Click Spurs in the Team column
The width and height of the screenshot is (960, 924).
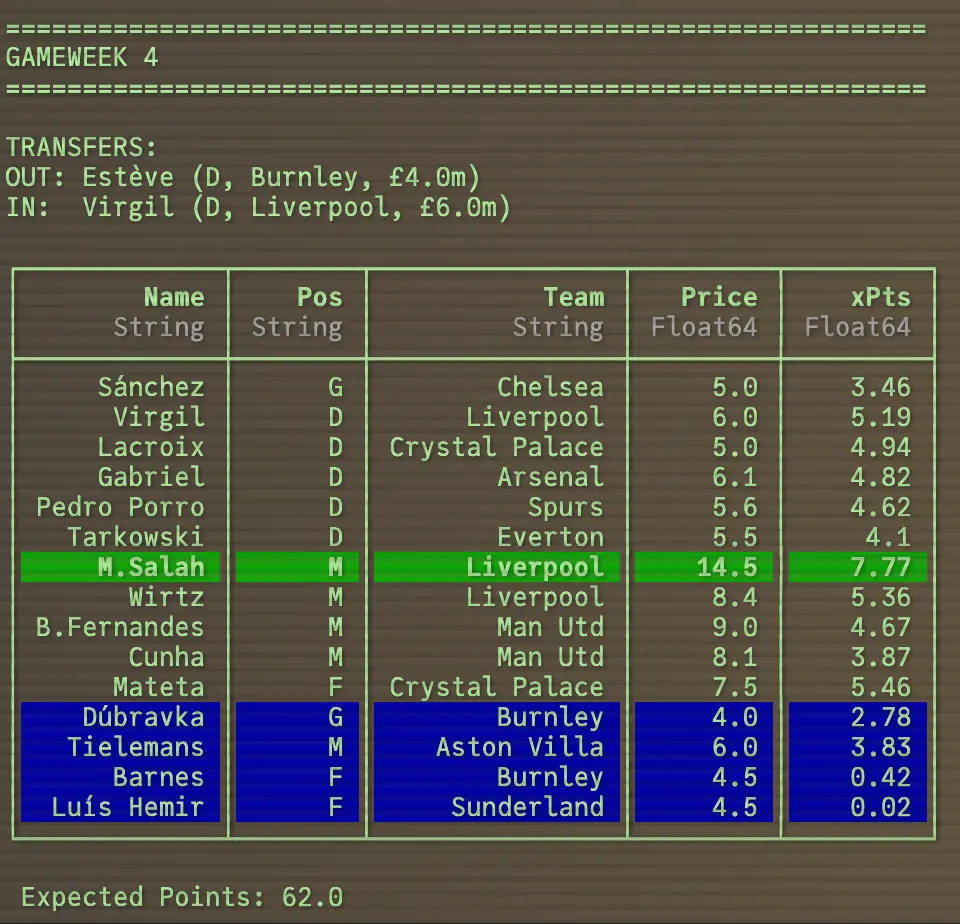[x=566, y=507]
